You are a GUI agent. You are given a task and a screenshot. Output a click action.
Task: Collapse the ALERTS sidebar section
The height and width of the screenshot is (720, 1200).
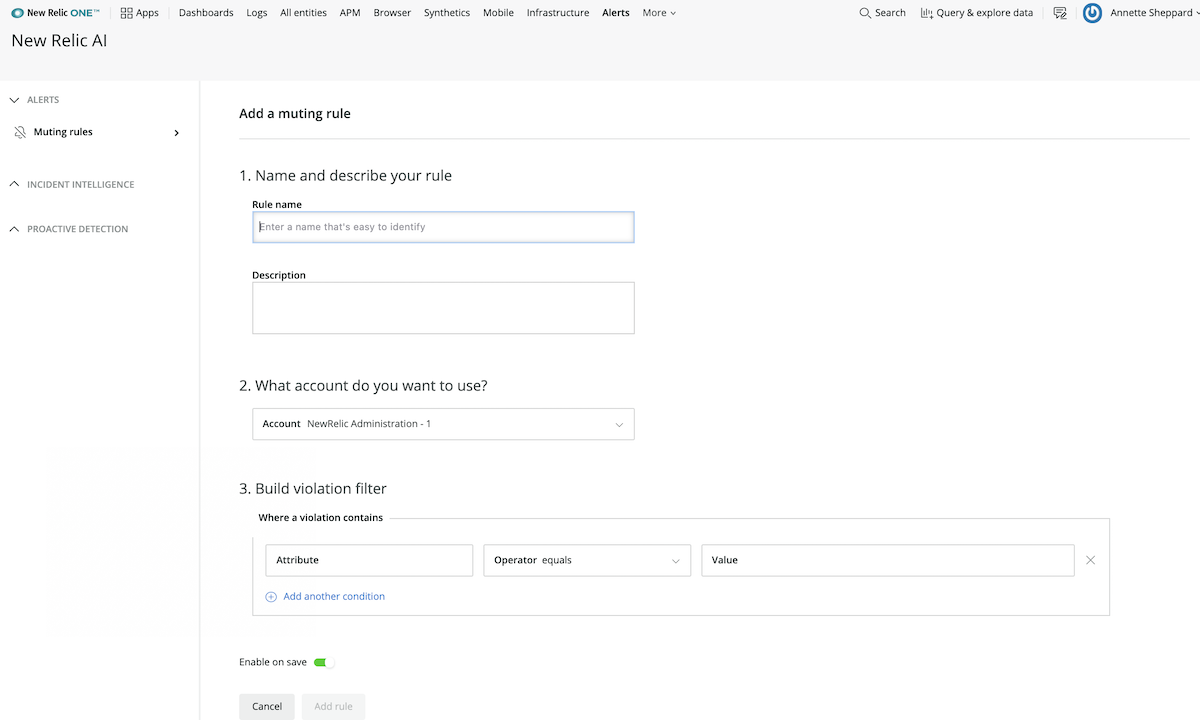click(14, 100)
